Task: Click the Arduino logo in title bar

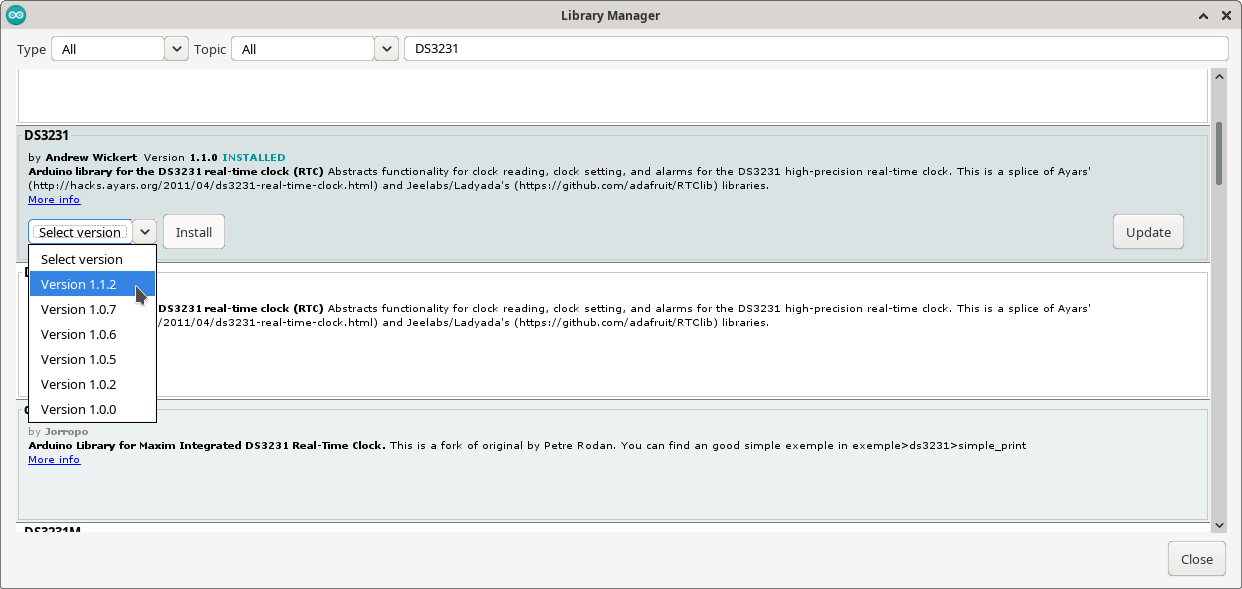Action: 16,15
